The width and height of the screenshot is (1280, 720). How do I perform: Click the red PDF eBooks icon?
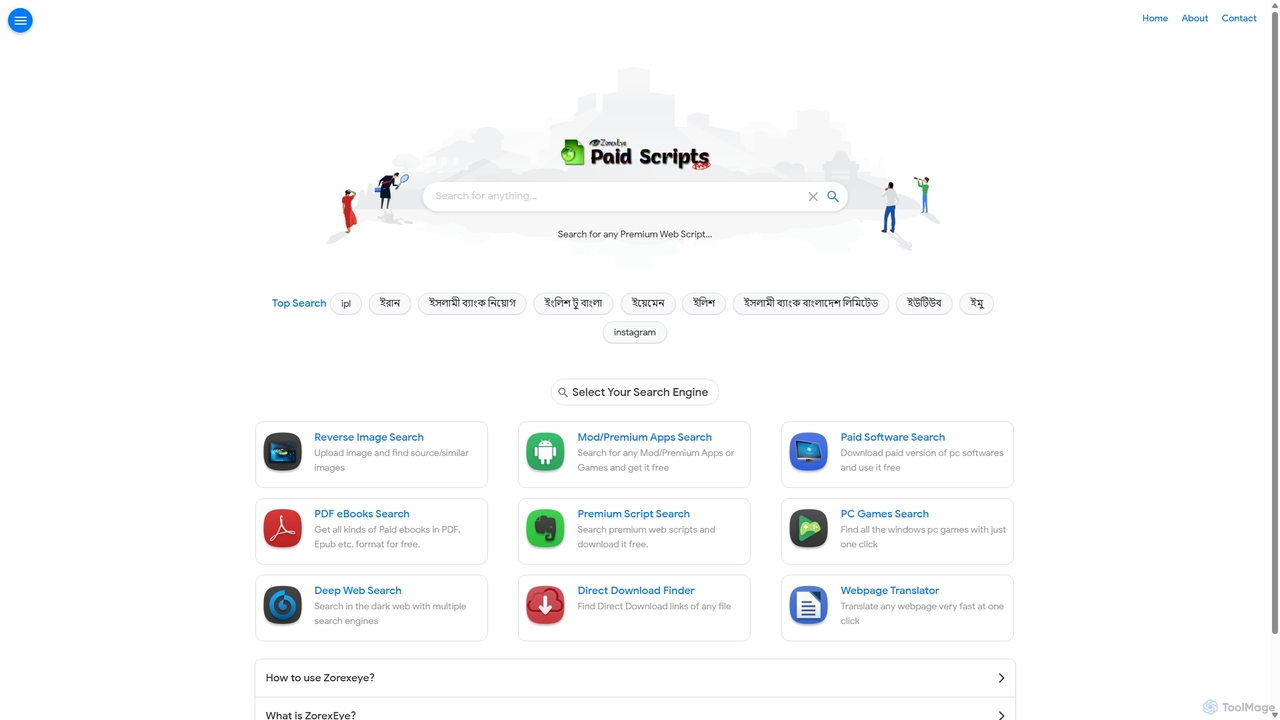coord(283,529)
